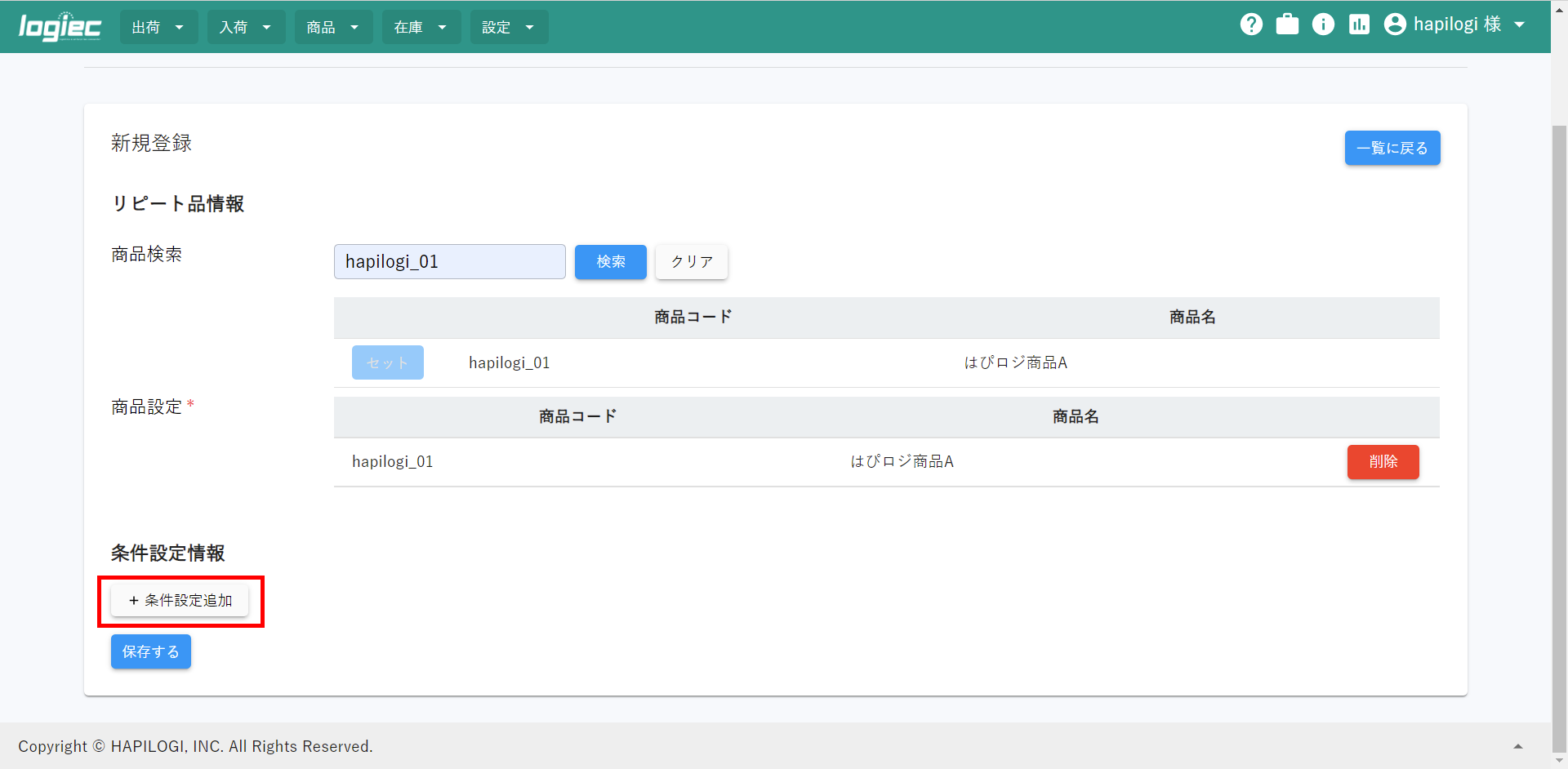Click the 検索 button
Image resolution: width=1568 pixels, height=769 pixels.
click(x=611, y=261)
